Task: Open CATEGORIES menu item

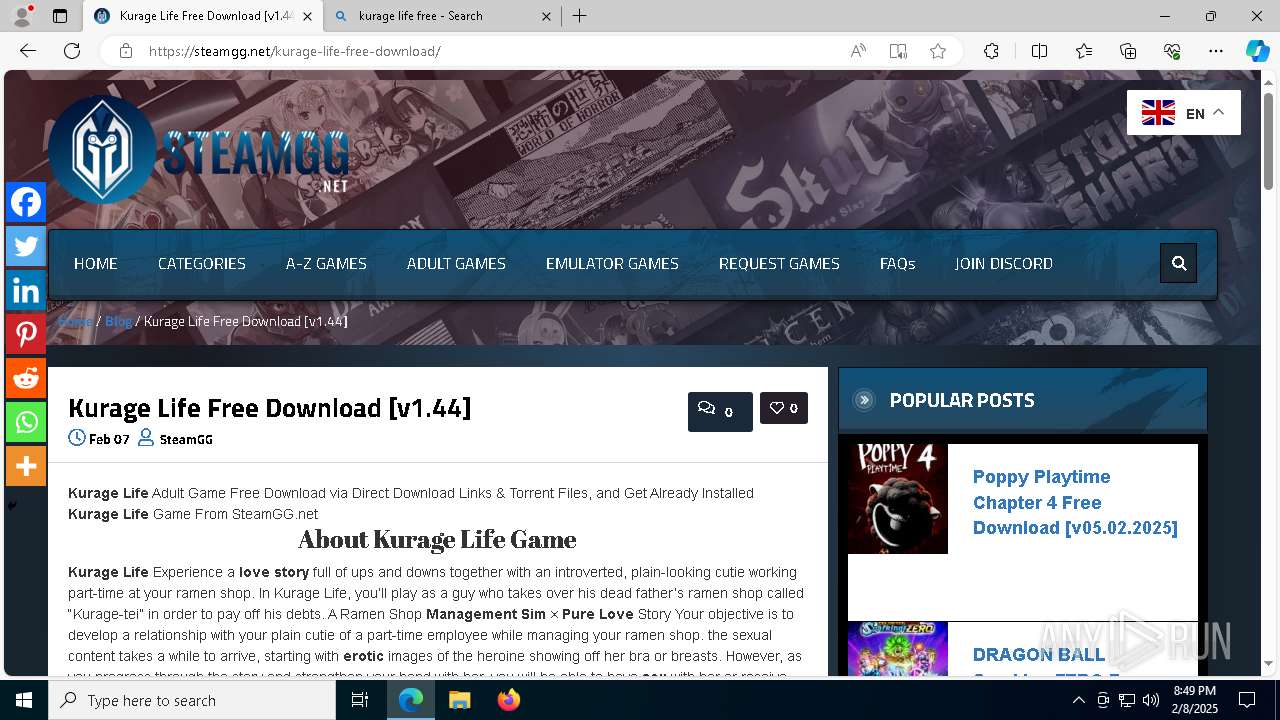Action: click(202, 263)
